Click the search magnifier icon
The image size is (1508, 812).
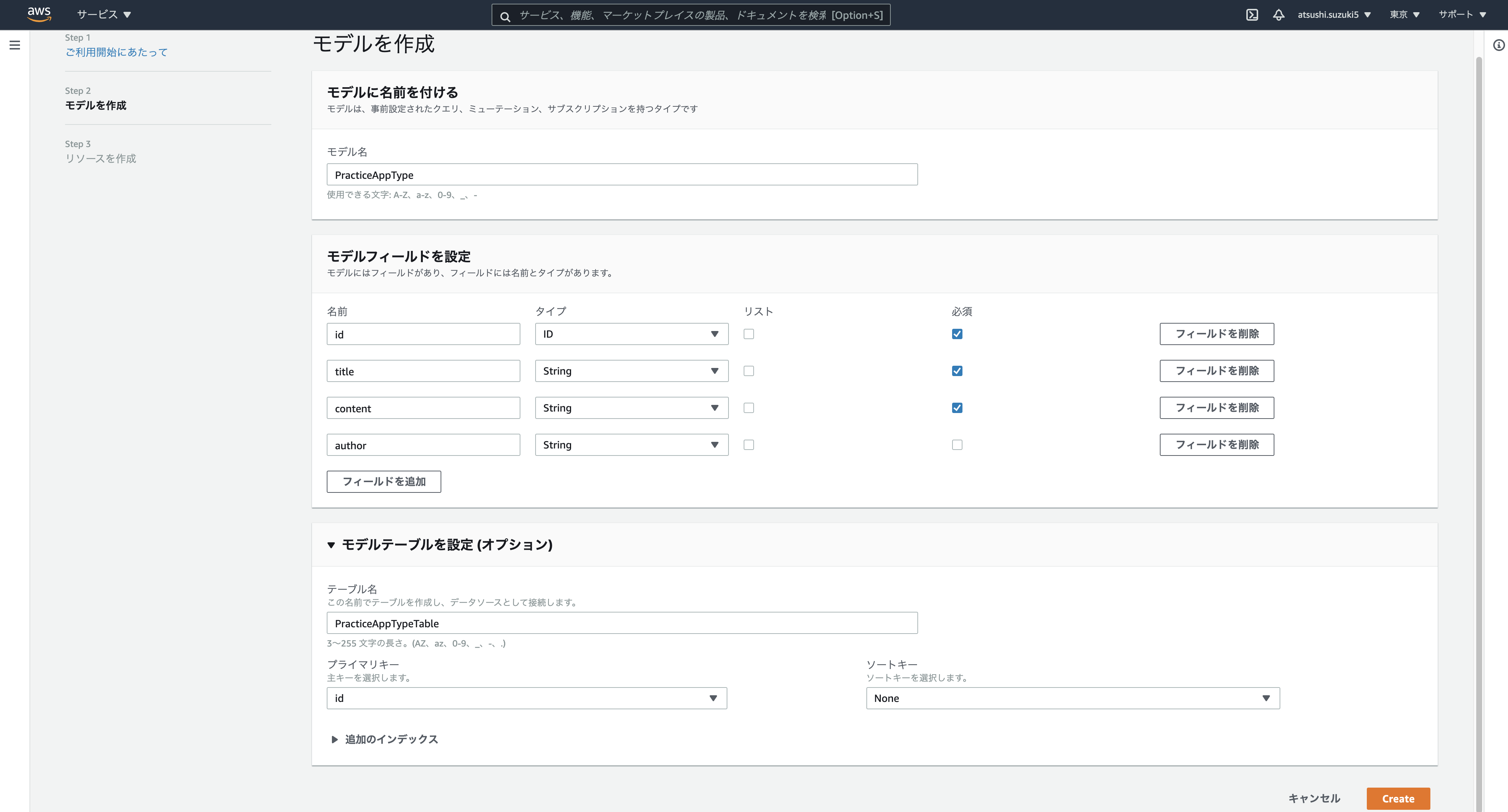coord(505,16)
